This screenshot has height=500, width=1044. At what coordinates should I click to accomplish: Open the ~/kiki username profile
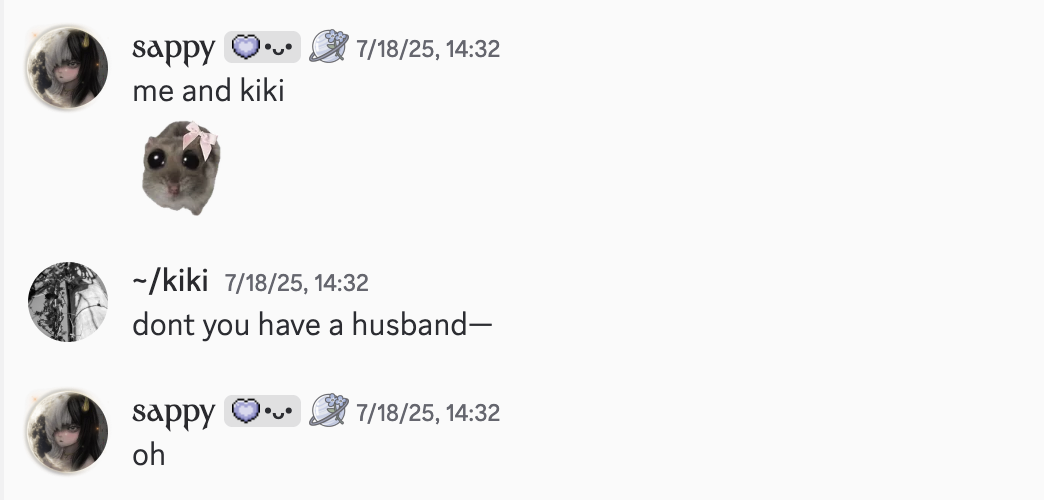coord(170,282)
